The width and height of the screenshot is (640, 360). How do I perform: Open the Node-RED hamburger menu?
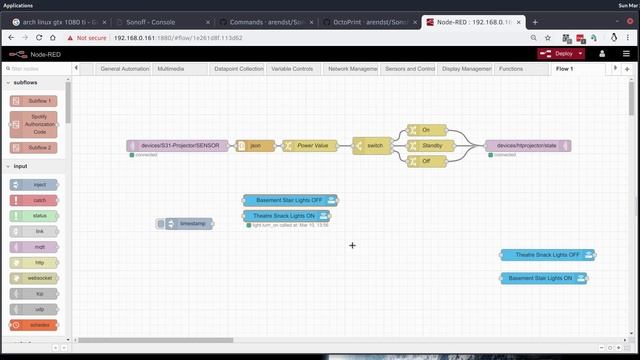pos(626,53)
